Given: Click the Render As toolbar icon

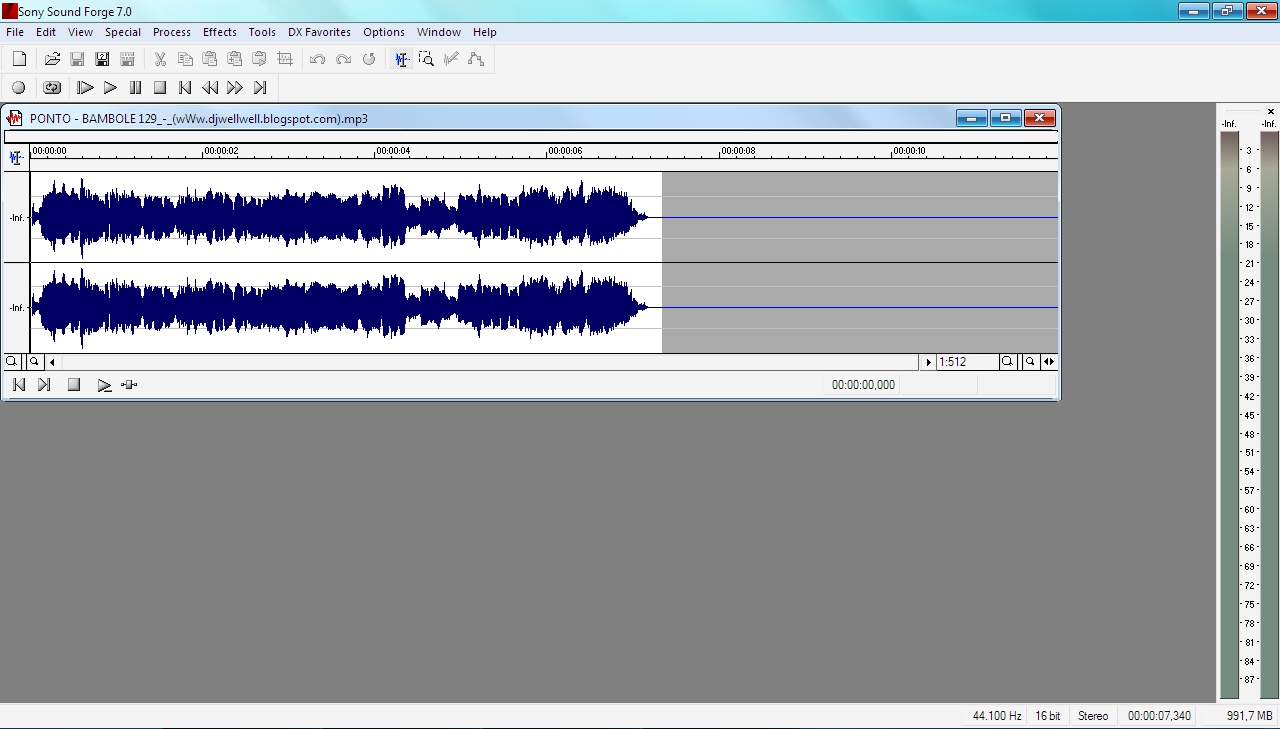Looking at the screenshot, I should click(x=127, y=59).
